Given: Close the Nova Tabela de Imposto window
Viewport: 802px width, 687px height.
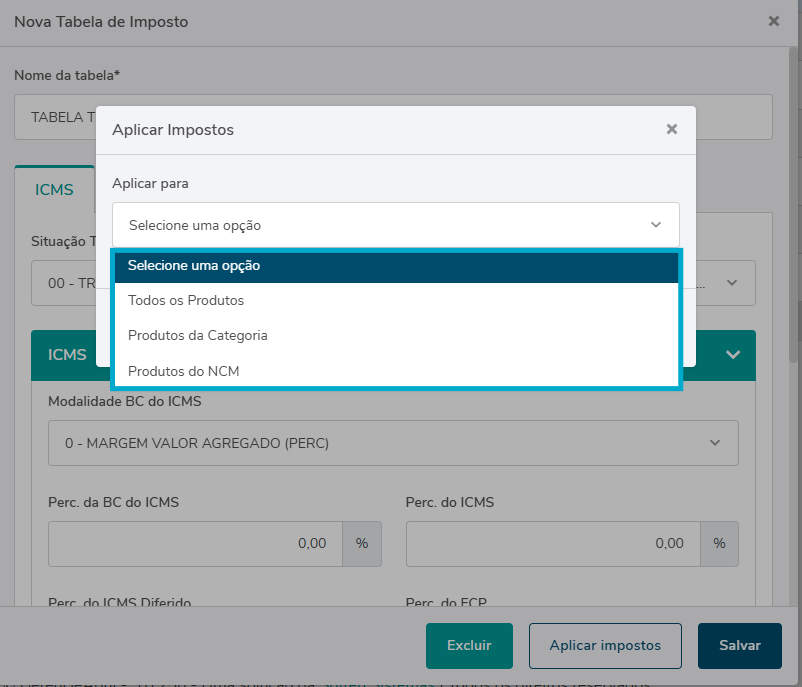Looking at the screenshot, I should (x=774, y=21).
